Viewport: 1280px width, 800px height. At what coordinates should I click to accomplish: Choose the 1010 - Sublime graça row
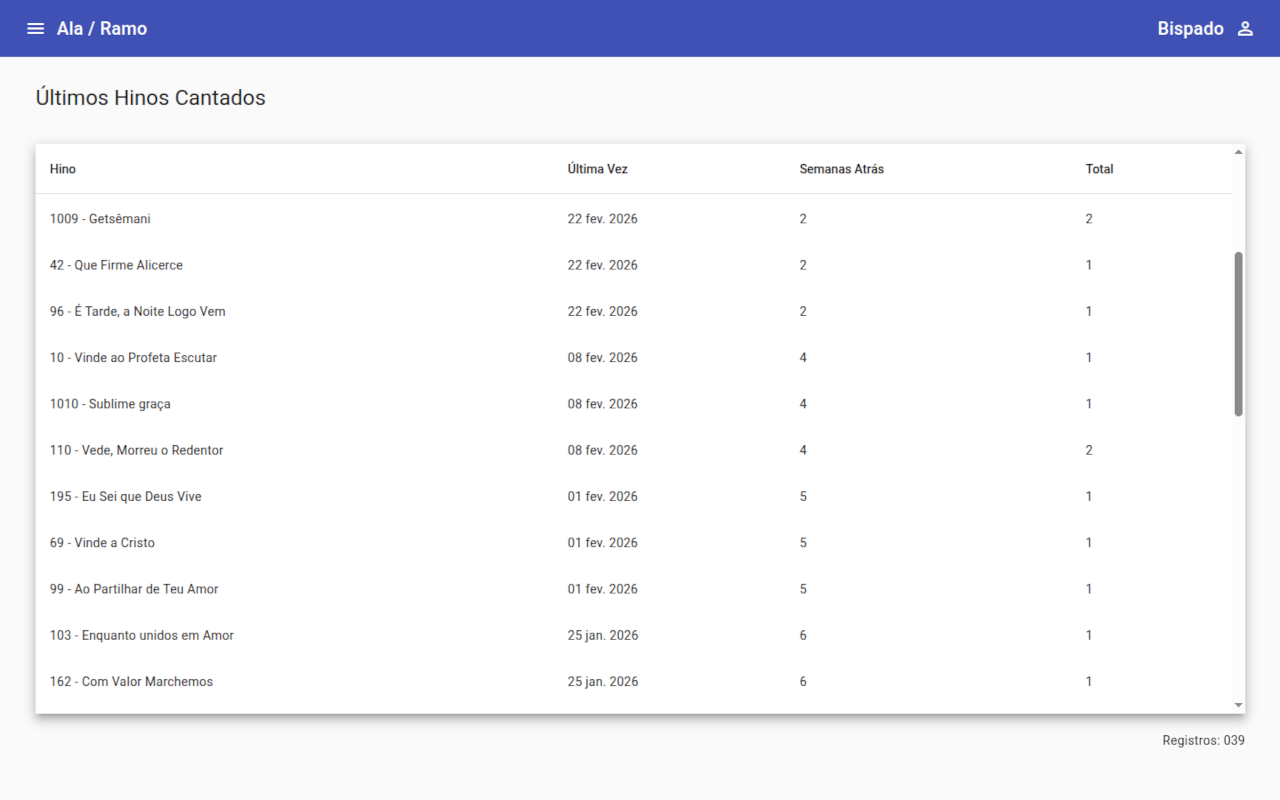110,404
